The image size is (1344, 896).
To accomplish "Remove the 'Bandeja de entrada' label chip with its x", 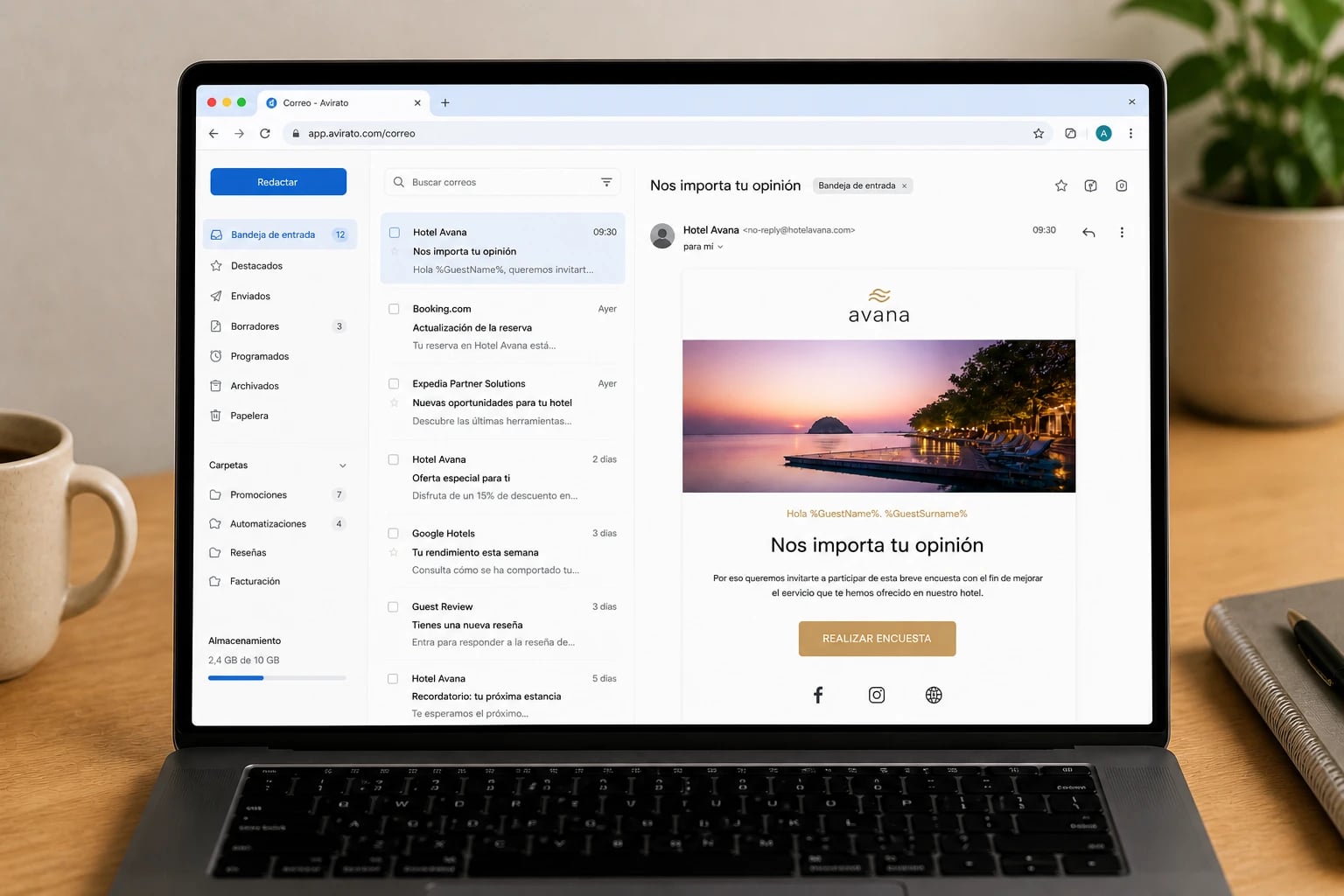I will tap(904, 185).
